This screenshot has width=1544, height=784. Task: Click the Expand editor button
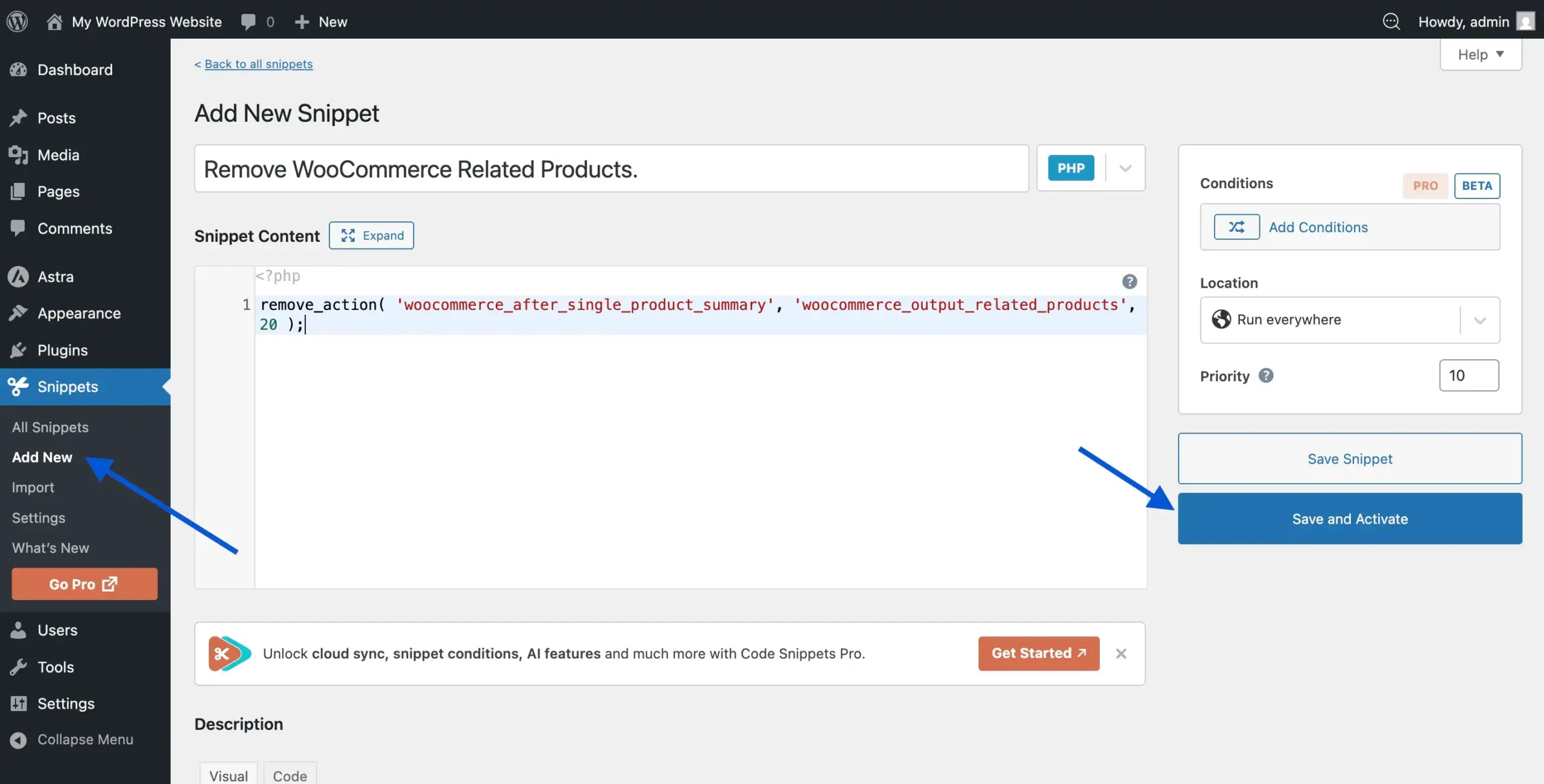tap(372, 236)
